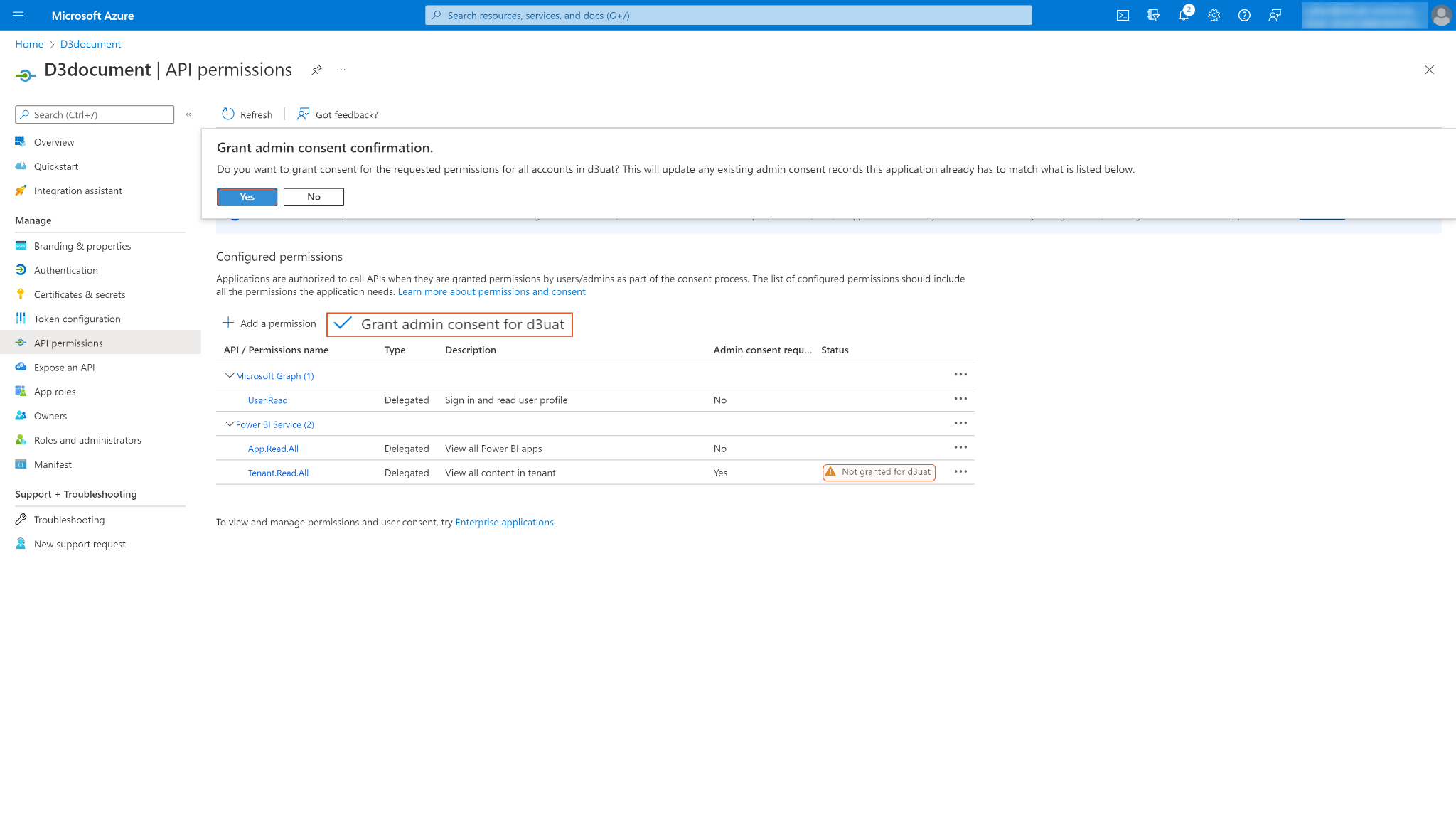The width and height of the screenshot is (1456, 819).
Task: Open the notifications bell icon
Action: (x=1183, y=16)
